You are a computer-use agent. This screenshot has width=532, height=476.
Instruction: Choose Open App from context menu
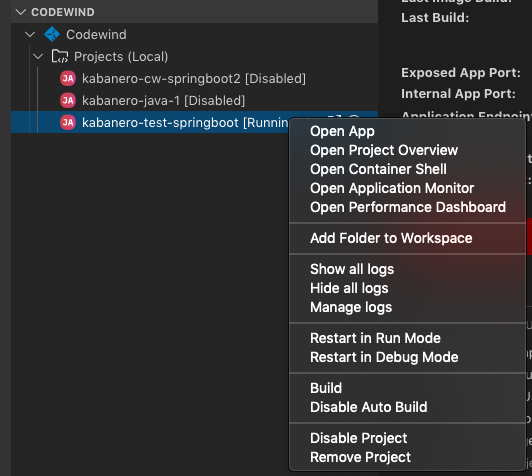point(407,131)
